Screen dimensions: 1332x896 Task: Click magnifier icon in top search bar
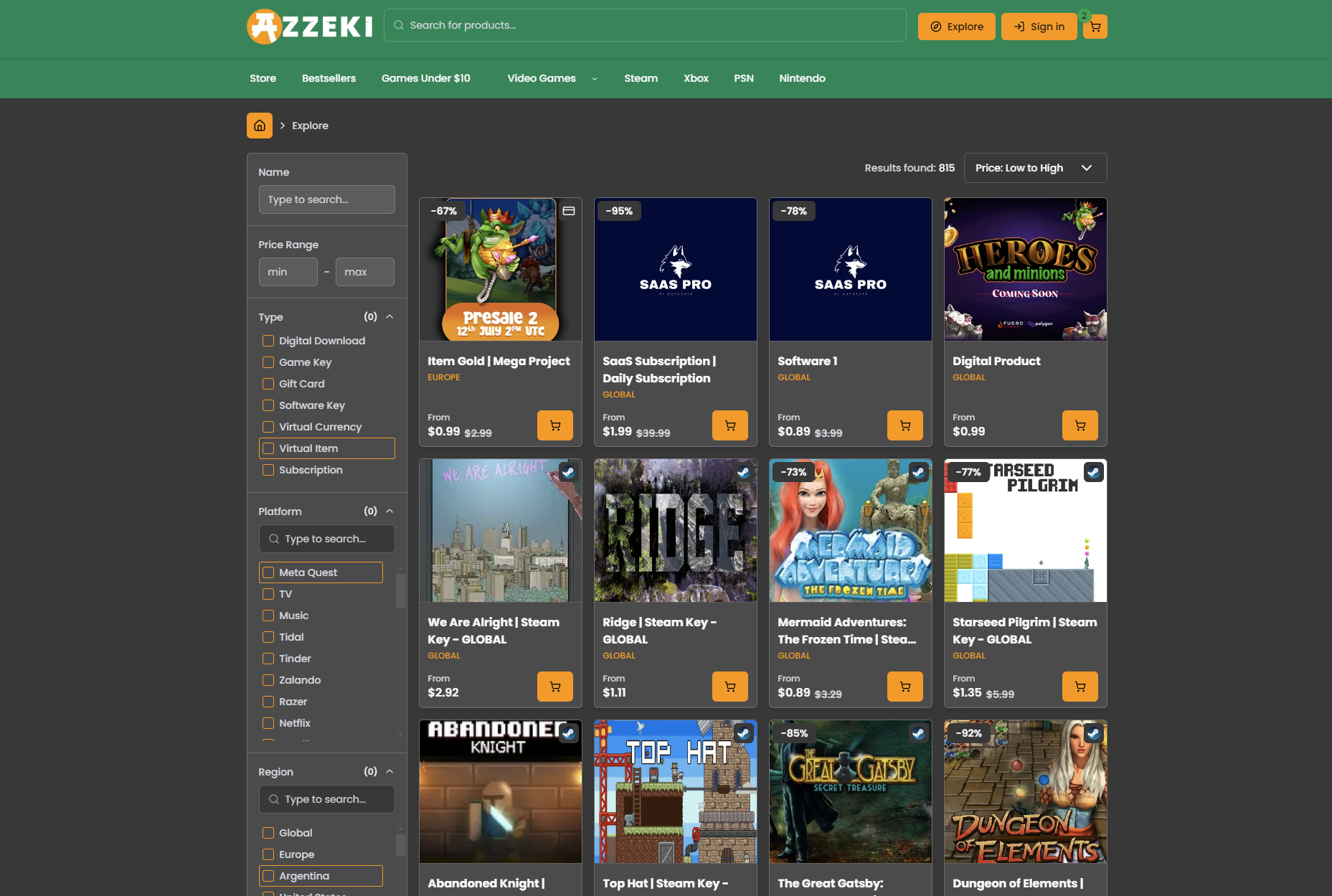pos(399,25)
